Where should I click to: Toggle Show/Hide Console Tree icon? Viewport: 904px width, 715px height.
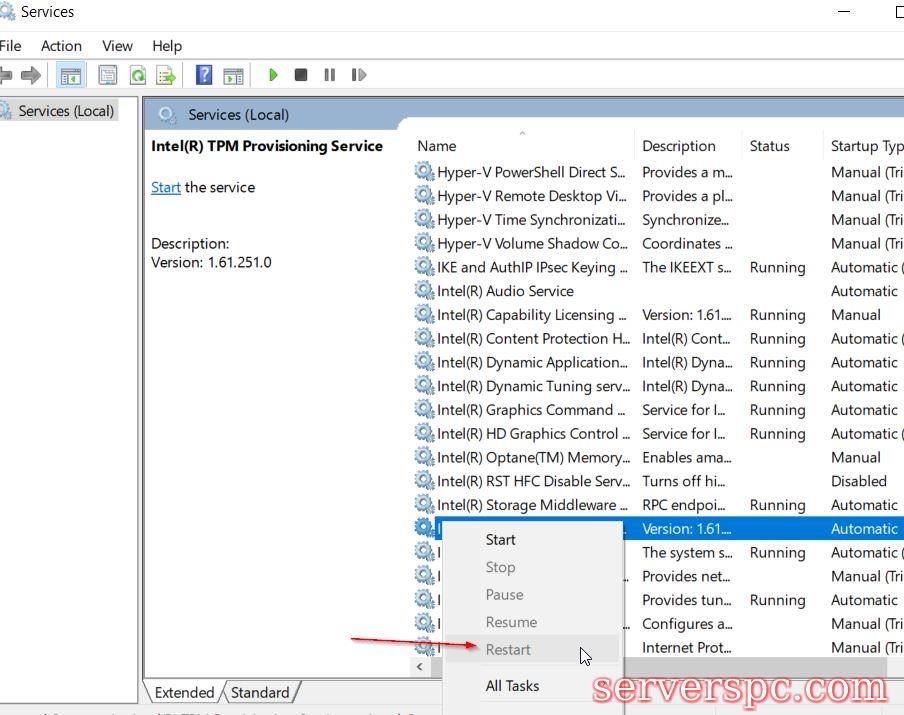tap(70, 75)
